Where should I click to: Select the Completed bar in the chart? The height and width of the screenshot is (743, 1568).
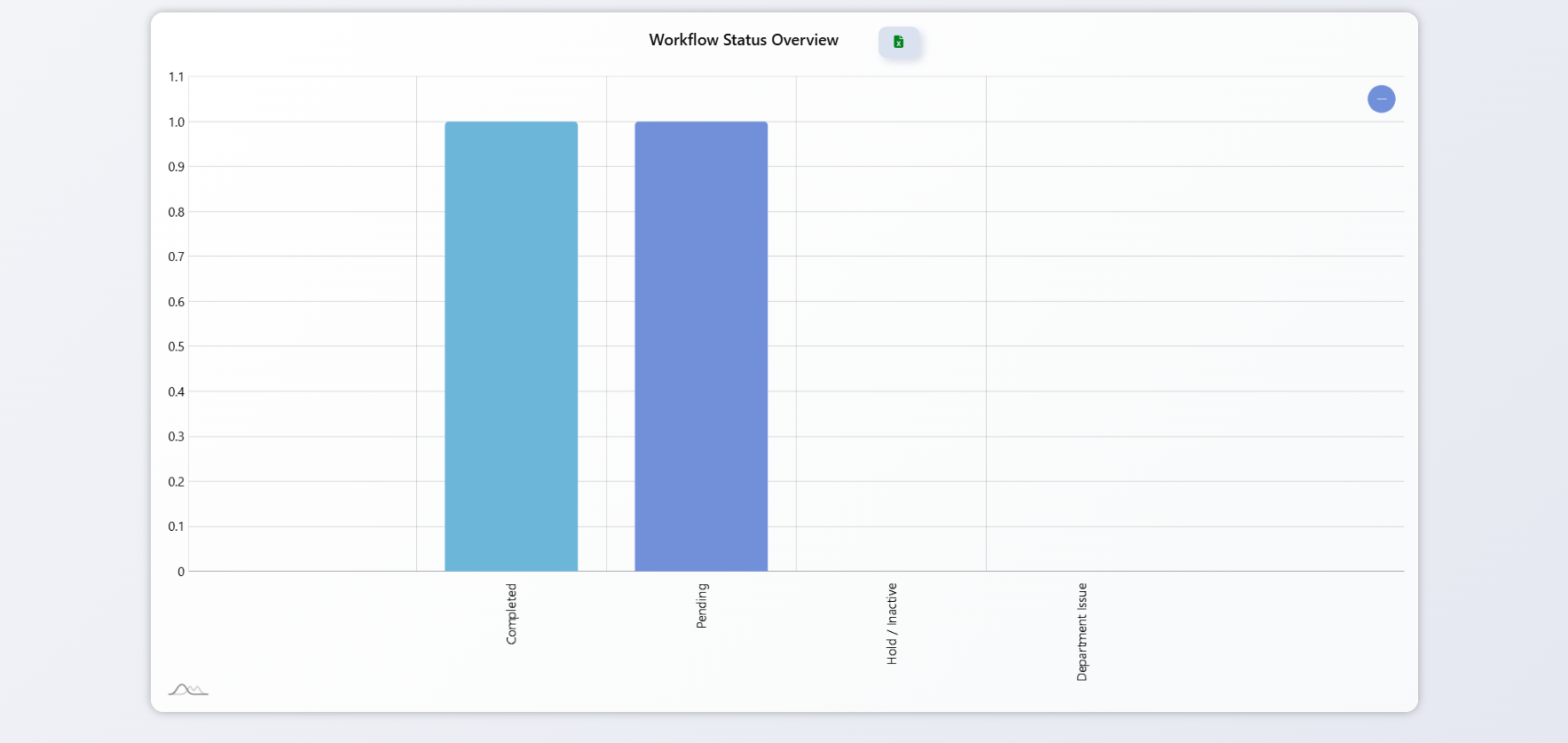511,346
